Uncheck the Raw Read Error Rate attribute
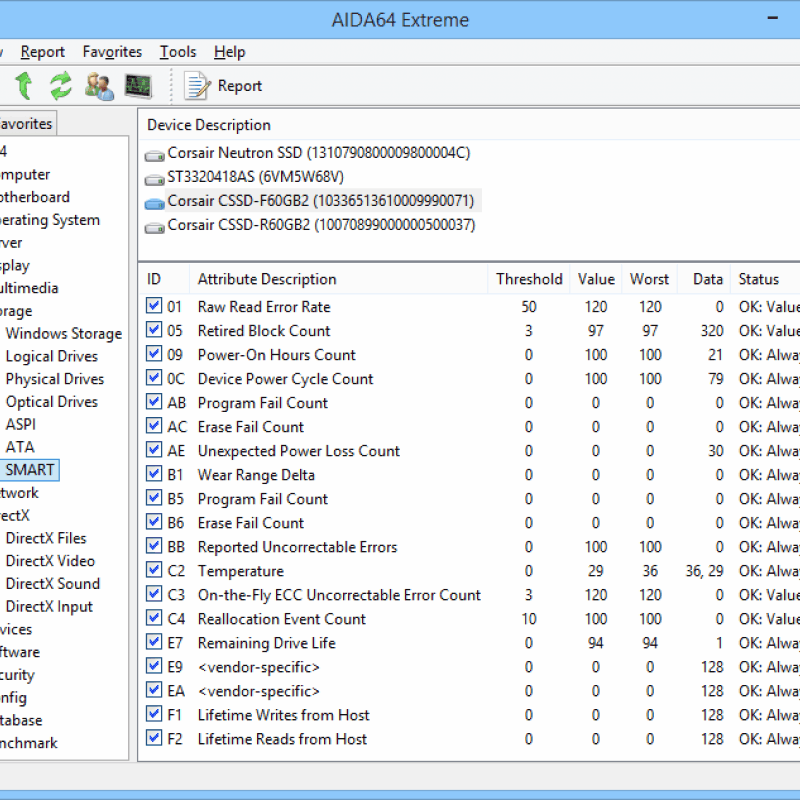Viewport: 800px width, 800px height. (154, 307)
